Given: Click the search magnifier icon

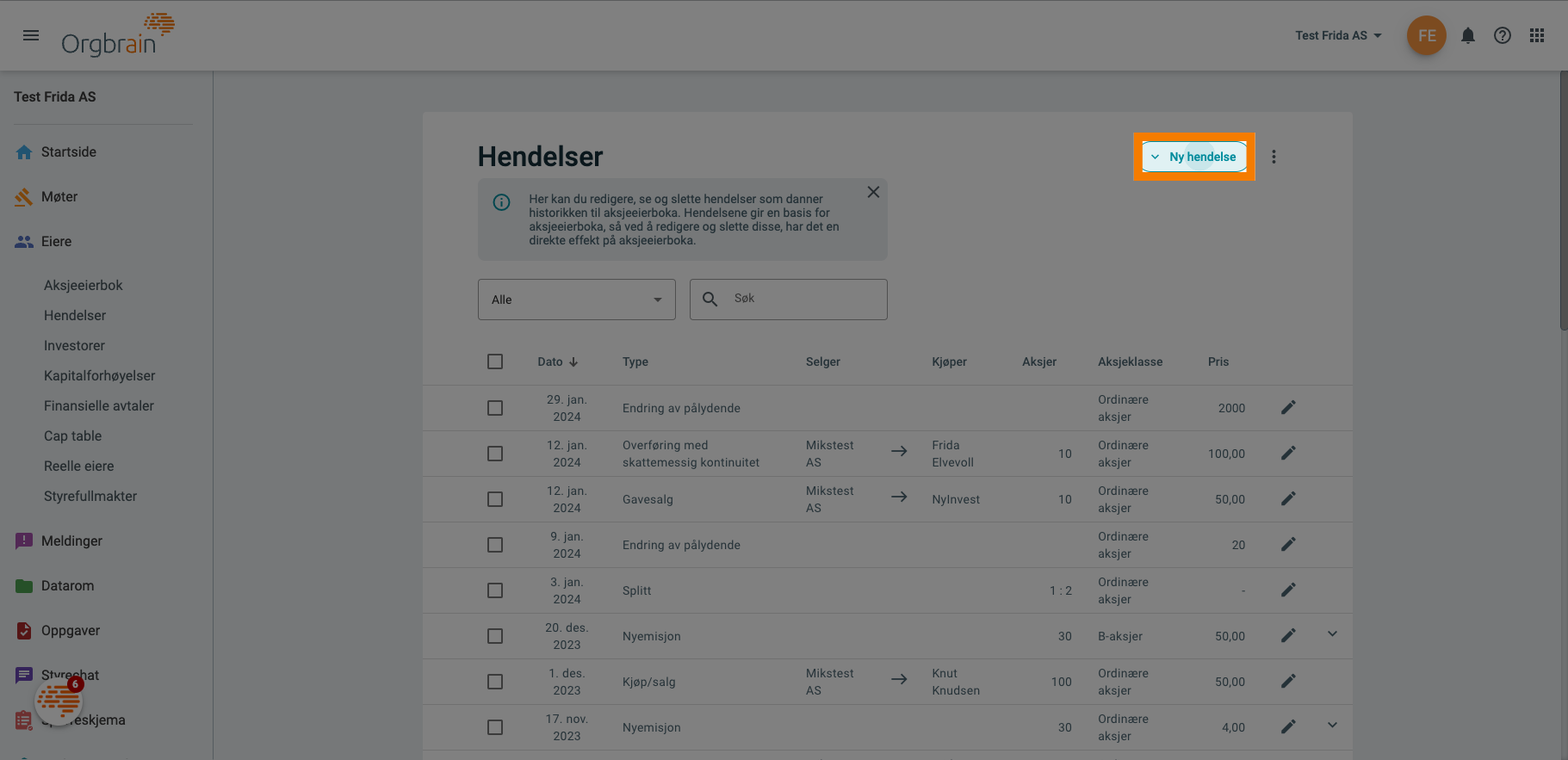Looking at the screenshot, I should click(710, 299).
